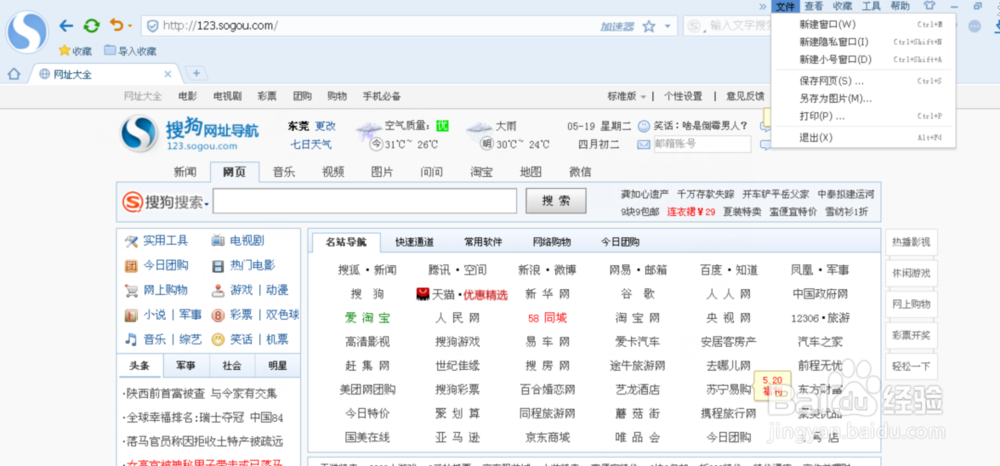Image resolution: width=1000 pixels, height=466 pixels.
Task: Click the bookmark star in the address bar
Action: [649, 26]
